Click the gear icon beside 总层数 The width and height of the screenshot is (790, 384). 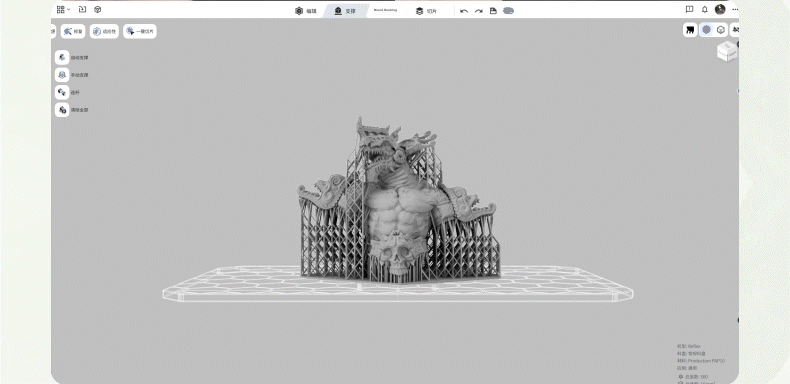pyautogui.click(x=680, y=376)
